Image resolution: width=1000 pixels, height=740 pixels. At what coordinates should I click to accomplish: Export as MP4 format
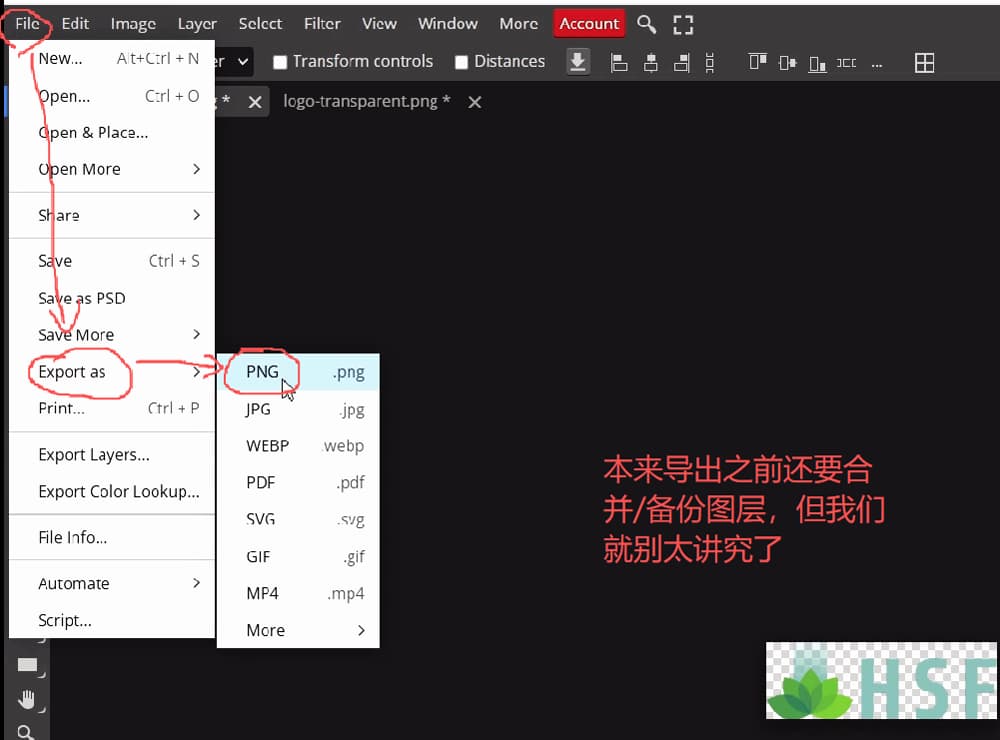pos(298,594)
